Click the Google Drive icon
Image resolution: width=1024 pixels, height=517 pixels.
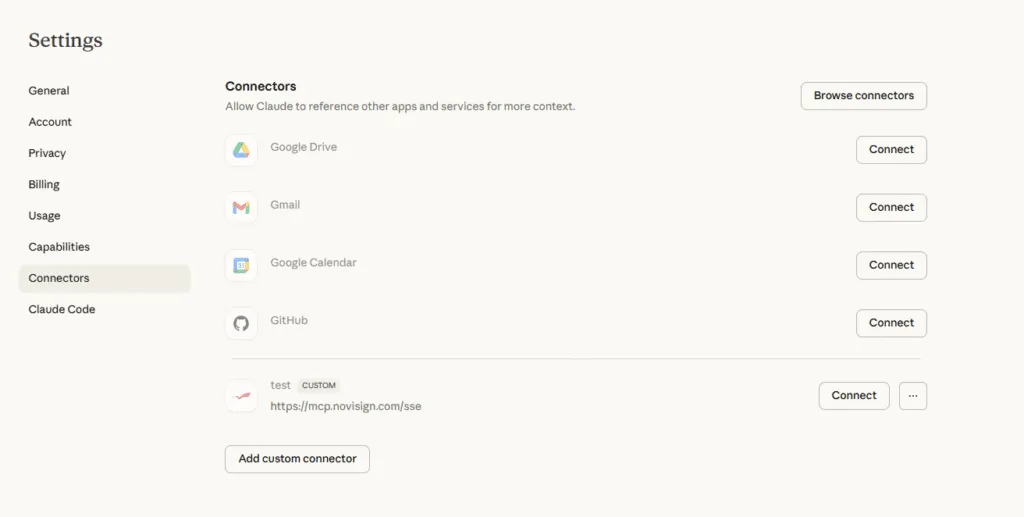pos(241,150)
